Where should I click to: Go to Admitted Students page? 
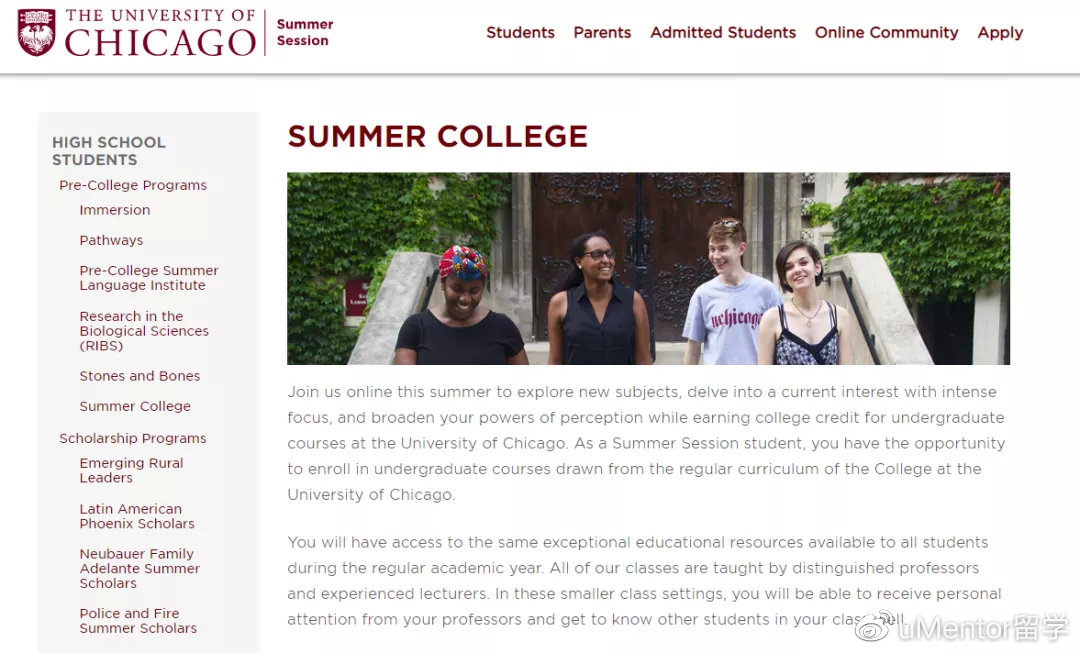point(723,32)
